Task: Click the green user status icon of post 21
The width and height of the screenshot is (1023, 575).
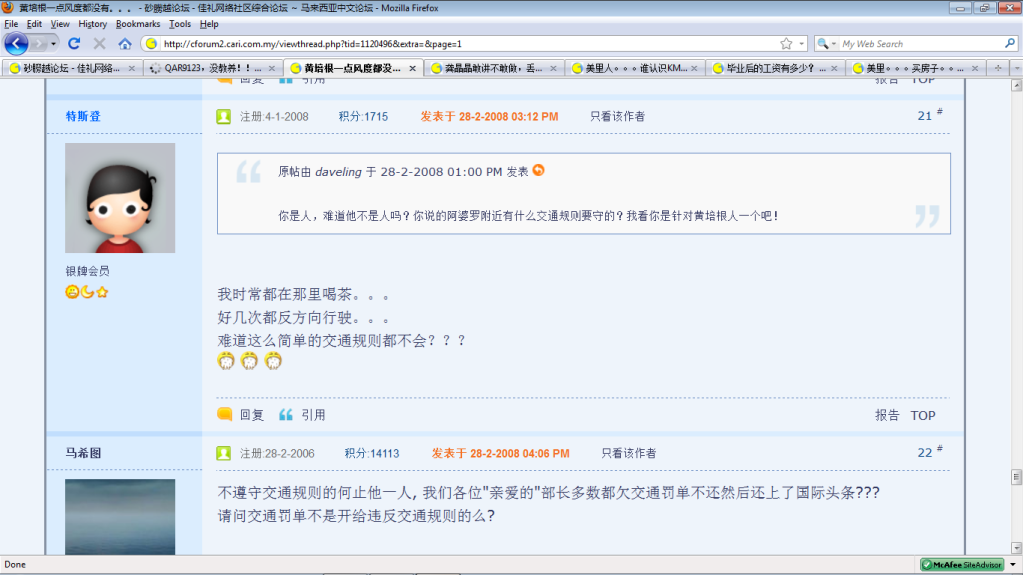Action: 224,117
